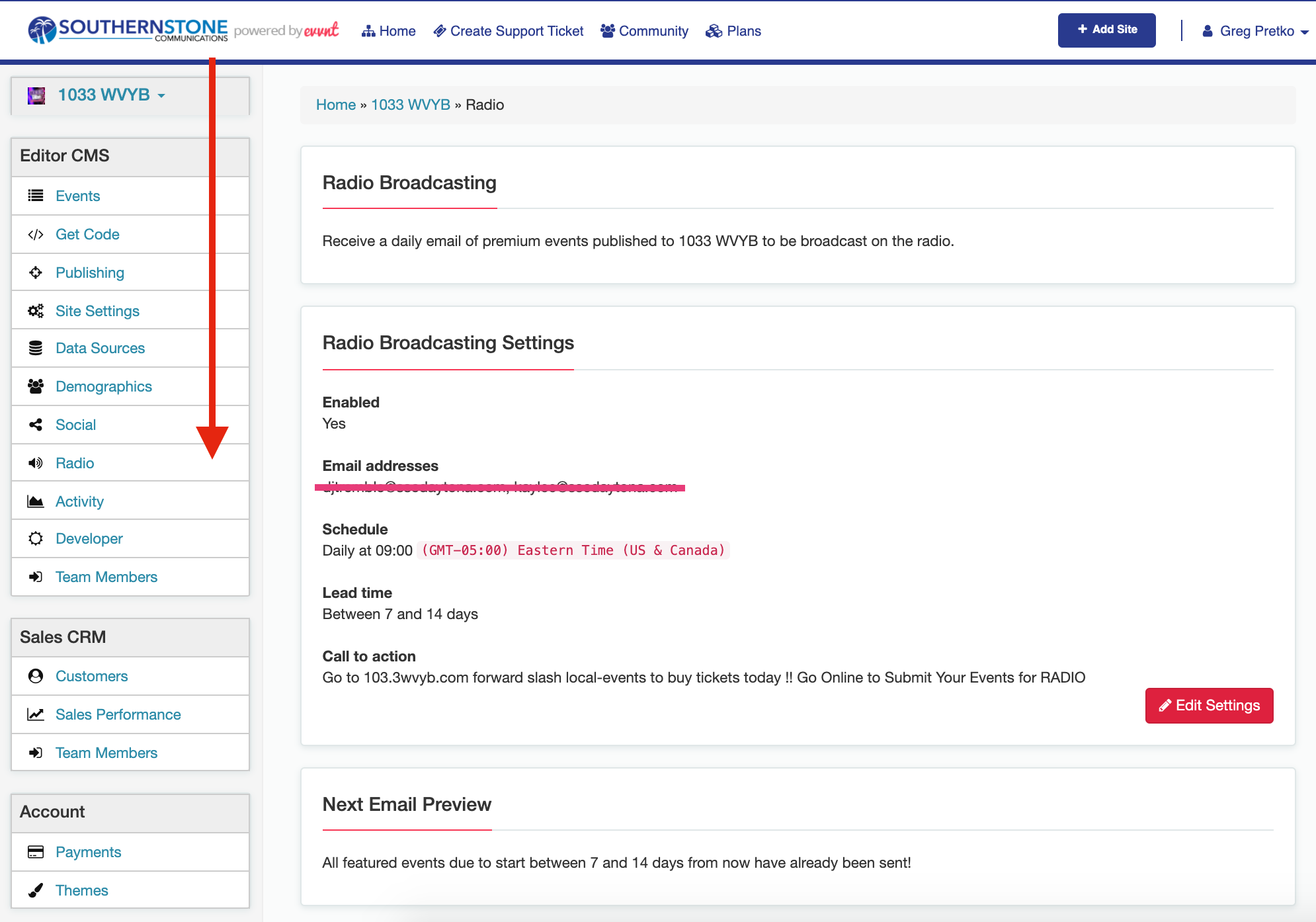Click the user icon beside Greg Pretko
This screenshot has height=922, width=1316.
[1208, 31]
